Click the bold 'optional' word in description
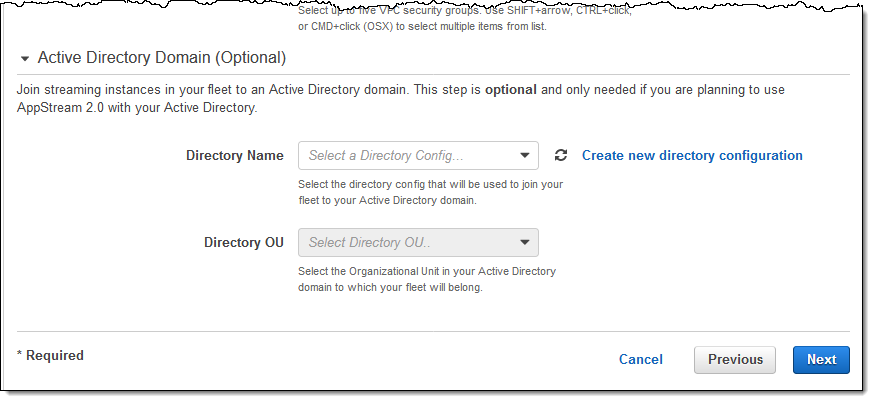 pyautogui.click(x=510, y=90)
